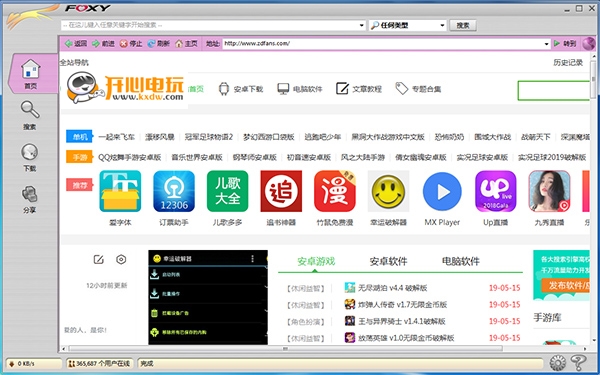This screenshot has width=600, height=375.
Task: Open the 儿歌多多 app icon
Action: coord(227,191)
